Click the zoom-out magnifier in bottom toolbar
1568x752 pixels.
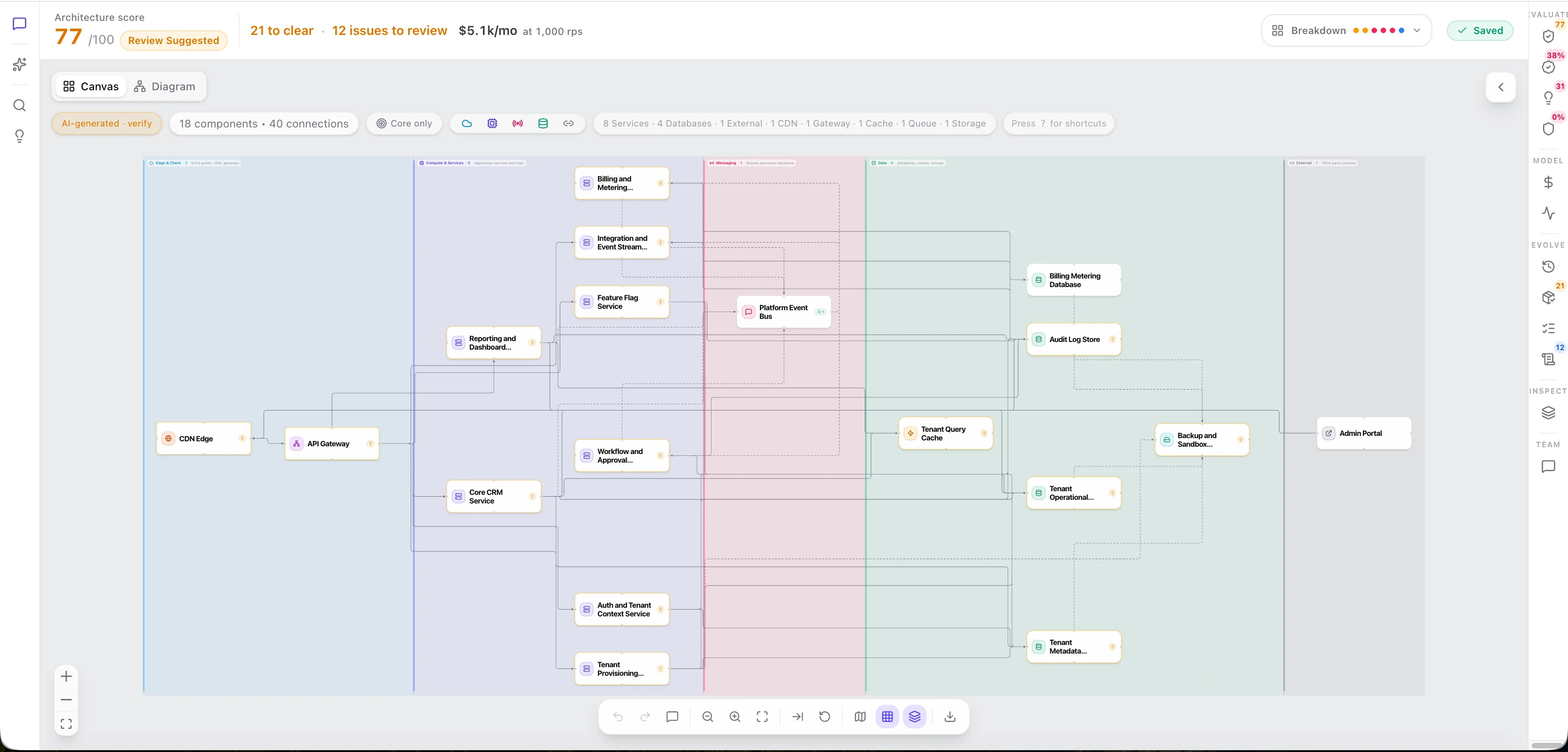(x=707, y=717)
